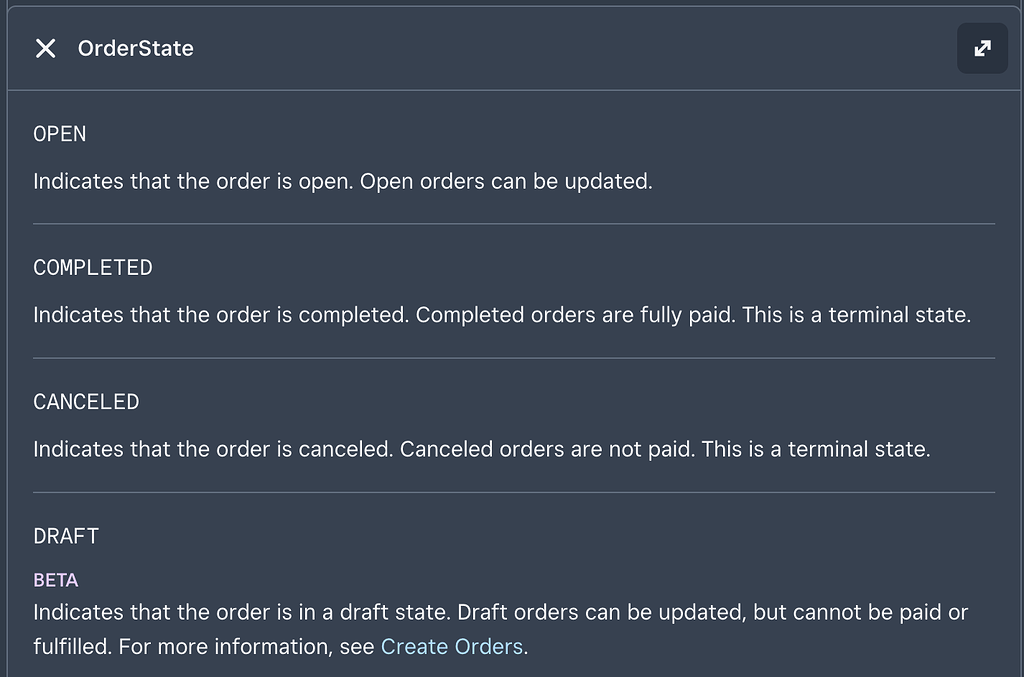Click the BETA badge under DRAFT
The width and height of the screenshot is (1024, 677).
point(55,579)
